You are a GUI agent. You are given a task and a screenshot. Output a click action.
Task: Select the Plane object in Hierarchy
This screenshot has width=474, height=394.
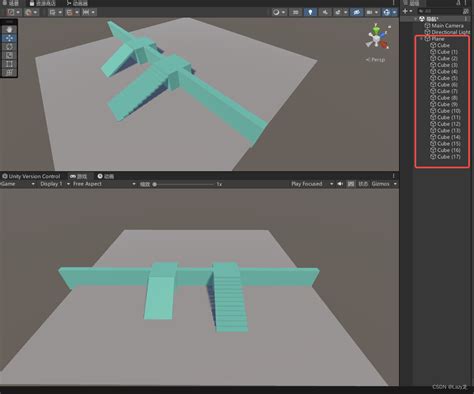tap(438, 39)
